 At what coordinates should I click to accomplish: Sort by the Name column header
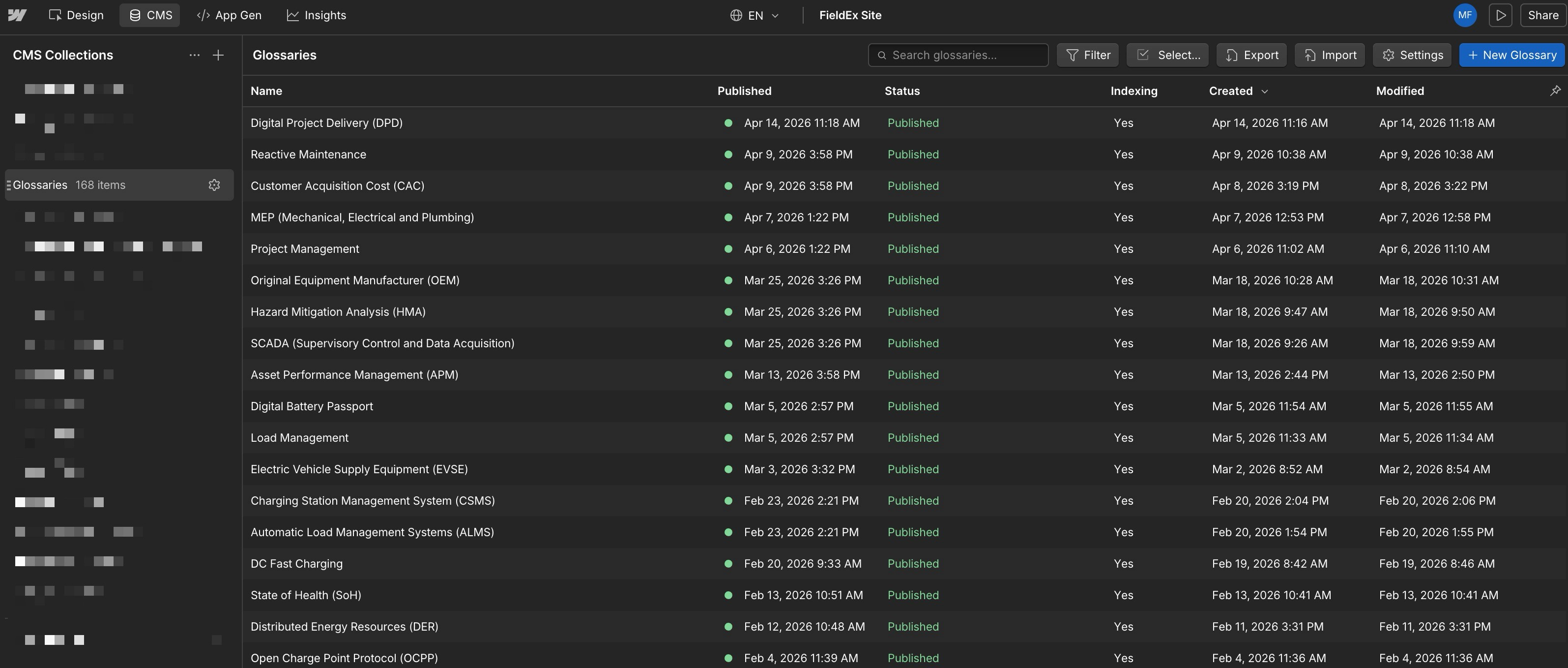click(x=266, y=91)
